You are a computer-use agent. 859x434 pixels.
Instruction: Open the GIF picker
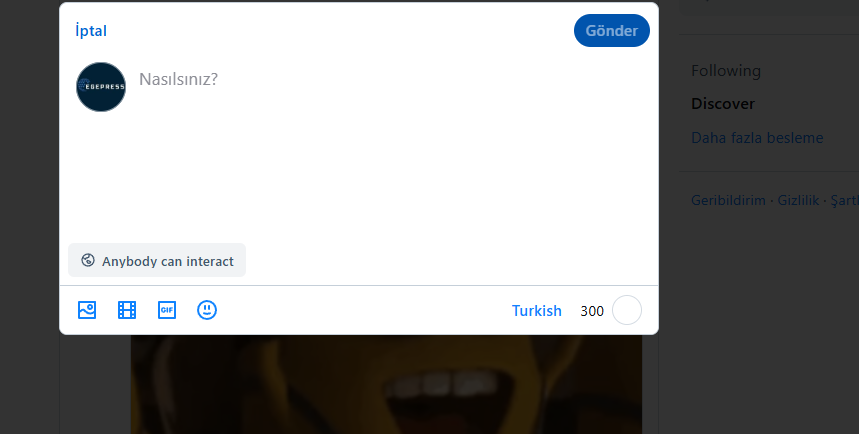point(167,310)
